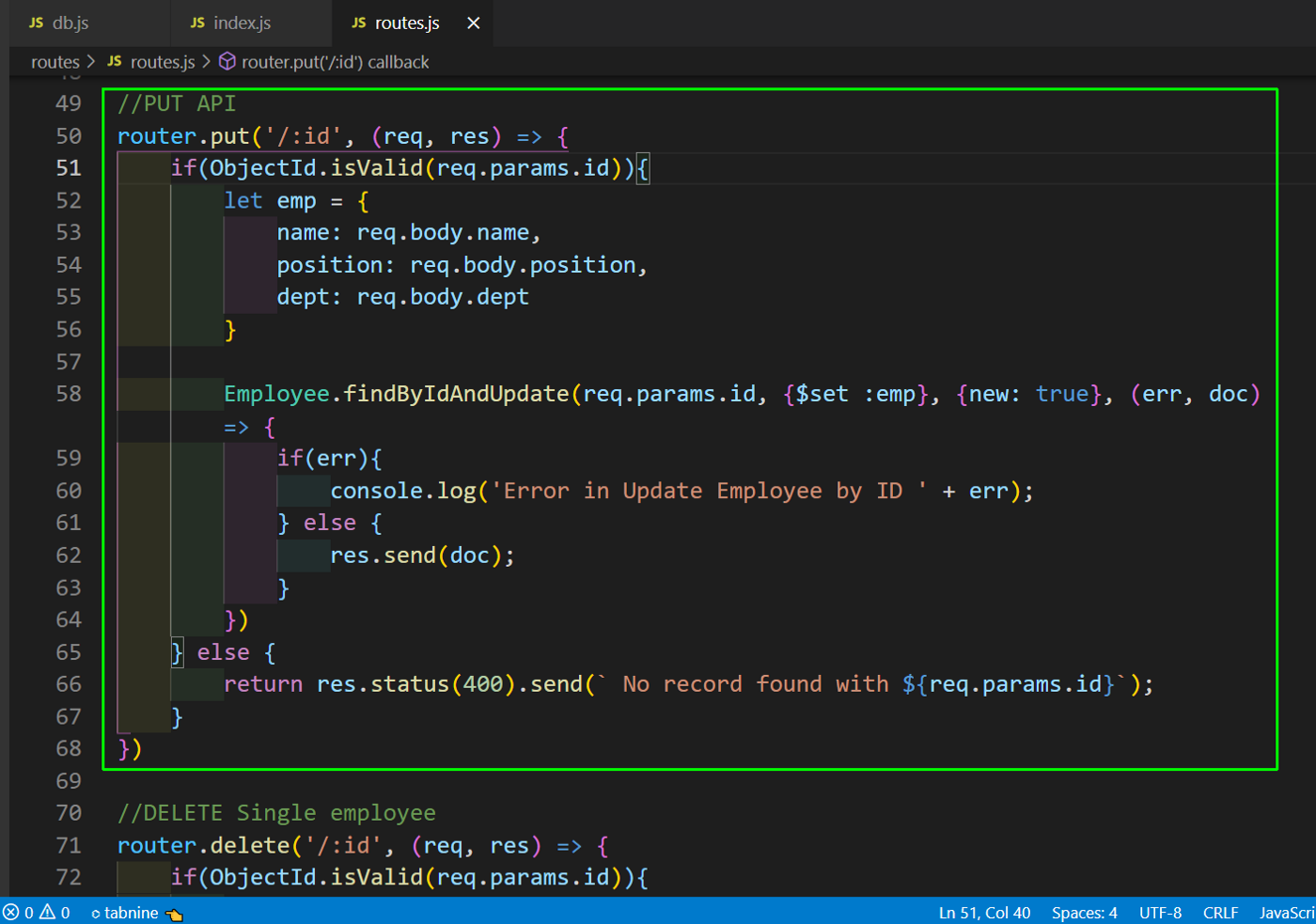1316x924 pixels.
Task: Click line number 71 in gutter
Action: pyautogui.click(x=69, y=846)
